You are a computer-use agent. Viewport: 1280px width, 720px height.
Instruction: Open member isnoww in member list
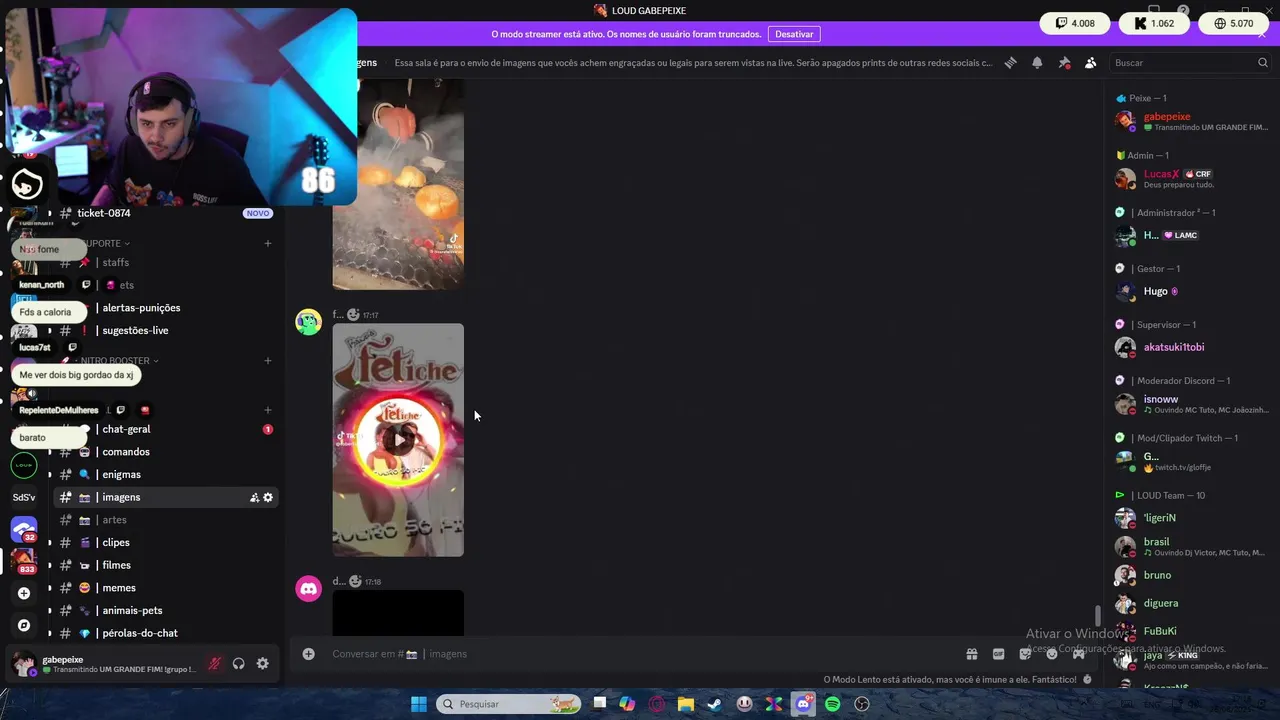point(1194,404)
